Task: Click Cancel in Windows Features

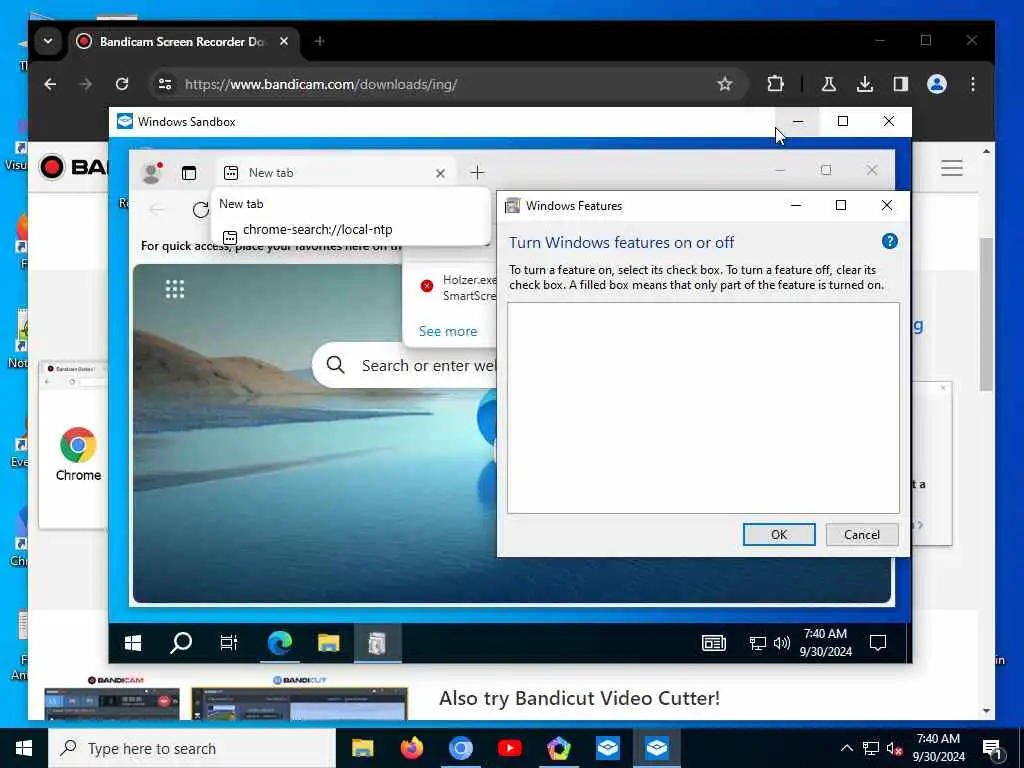Action: coord(861,534)
